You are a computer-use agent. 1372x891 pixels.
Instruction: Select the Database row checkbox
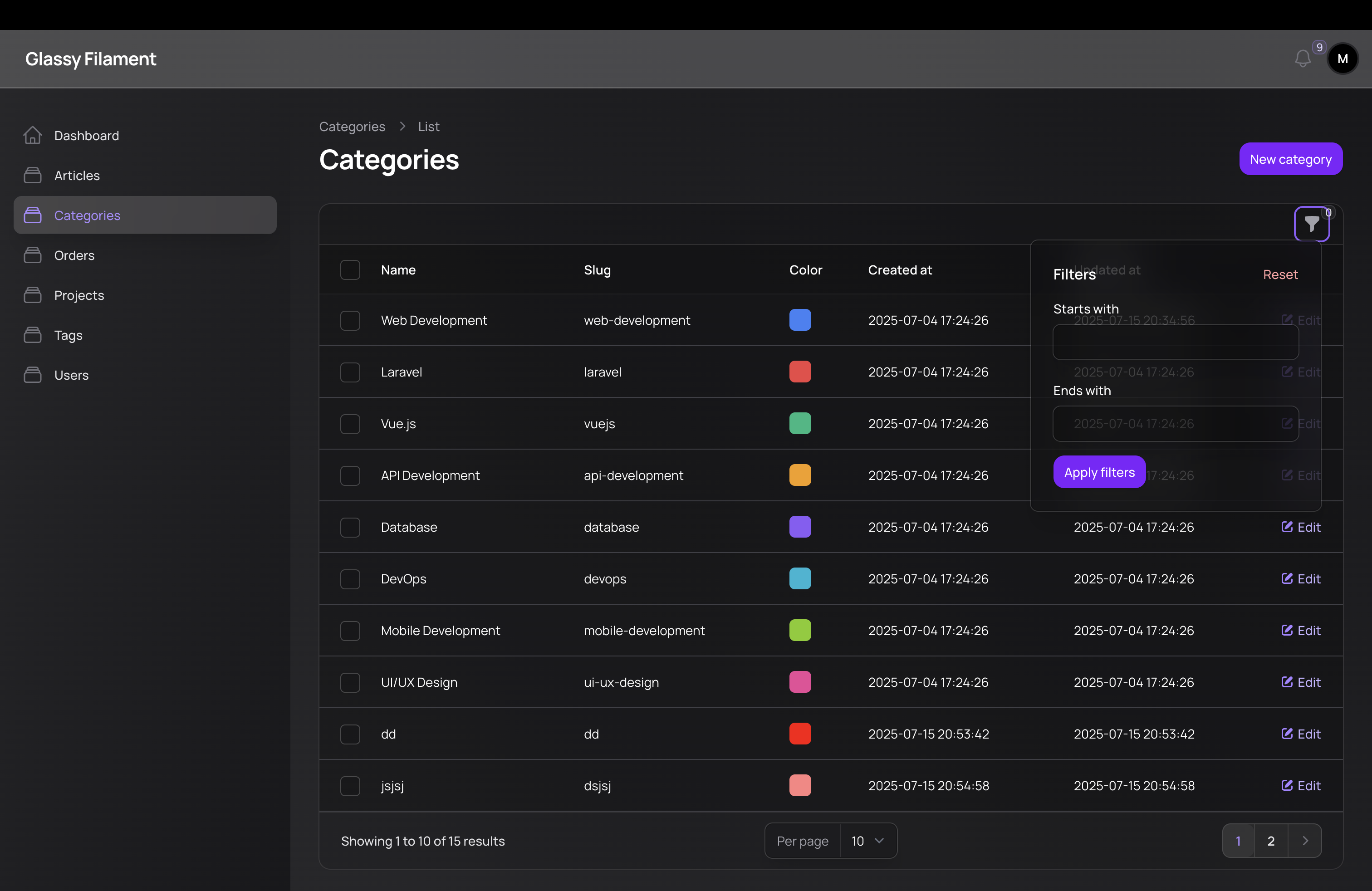coord(350,527)
